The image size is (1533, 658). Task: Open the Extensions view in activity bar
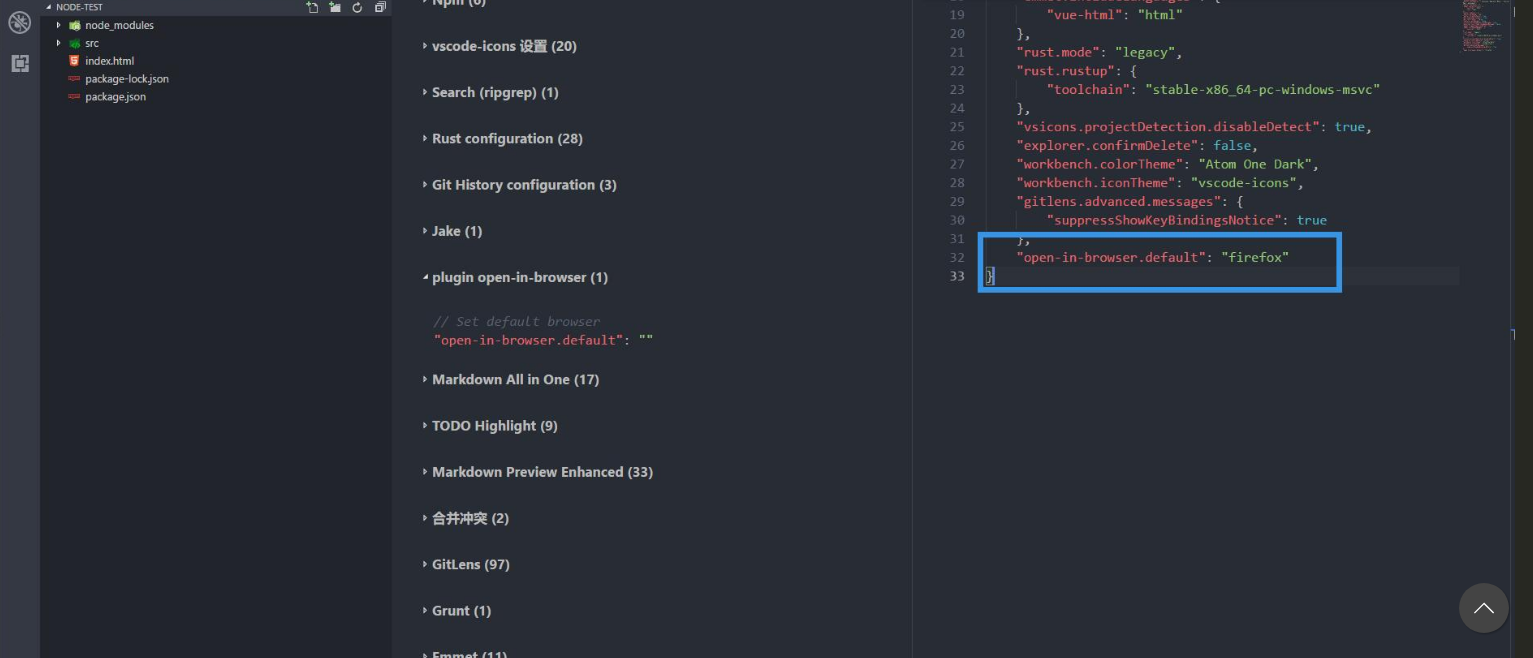(19, 63)
